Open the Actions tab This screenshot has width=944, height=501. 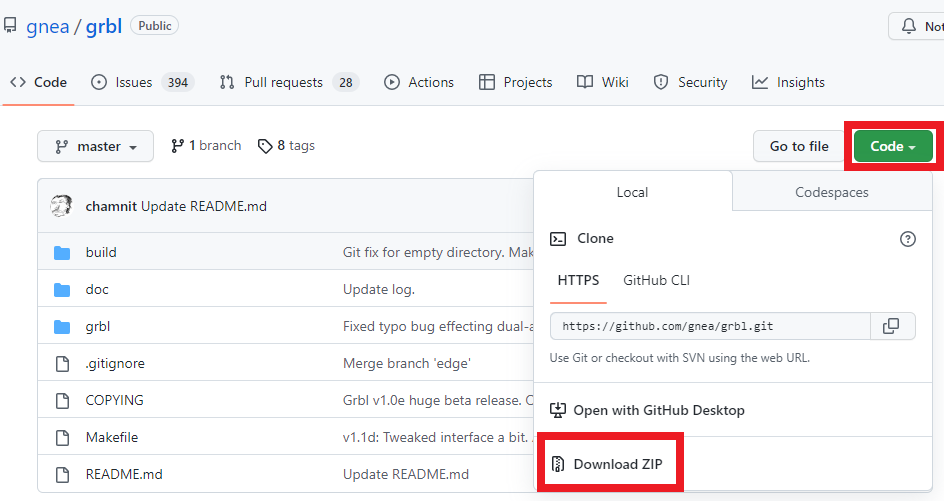pyautogui.click(x=419, y=82)
